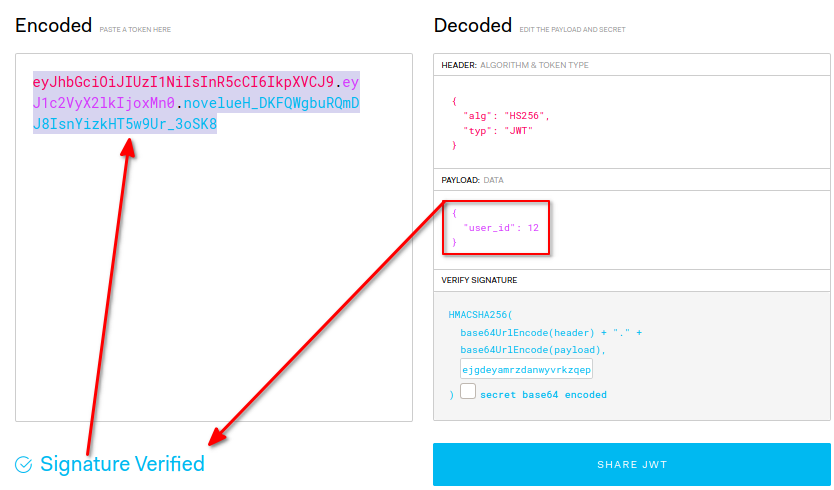The width and height of the screenshot is (834, 490).
Task: Enable the secret base64 encoded checkbox
Action: click(x=467, y=393)
